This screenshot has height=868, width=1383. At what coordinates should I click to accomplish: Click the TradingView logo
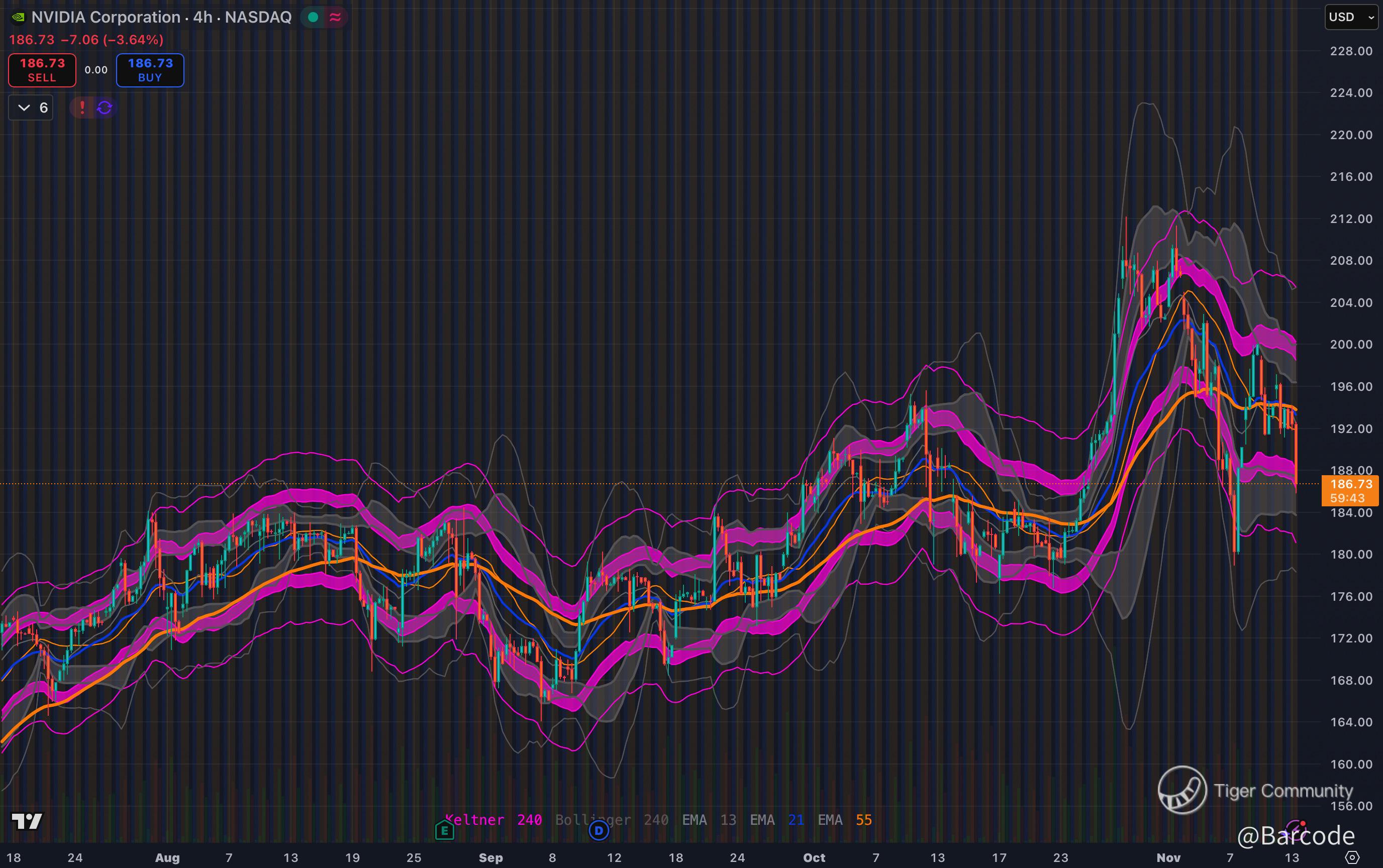click(x=27, y=821)
